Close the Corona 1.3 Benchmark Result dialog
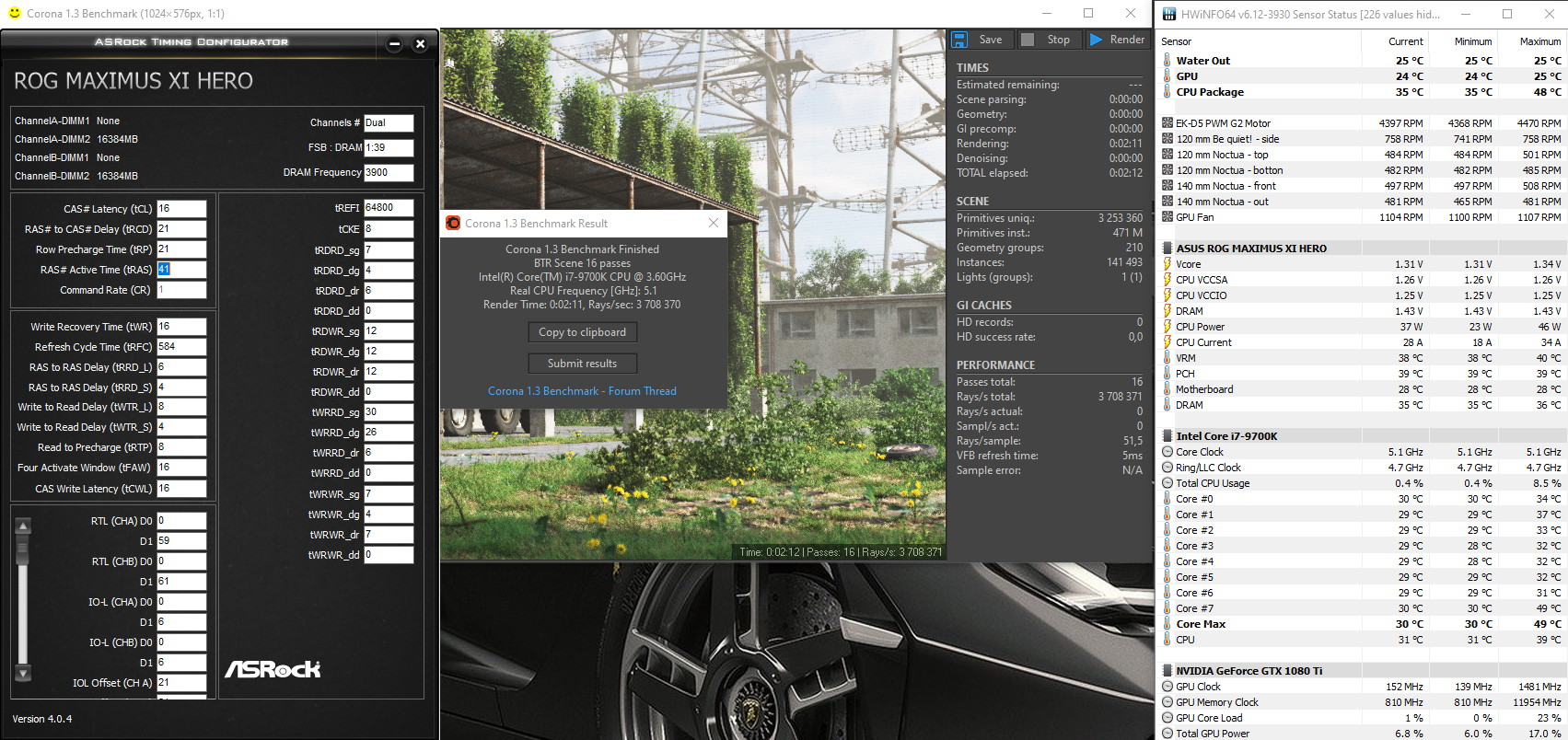 point(713,223)
